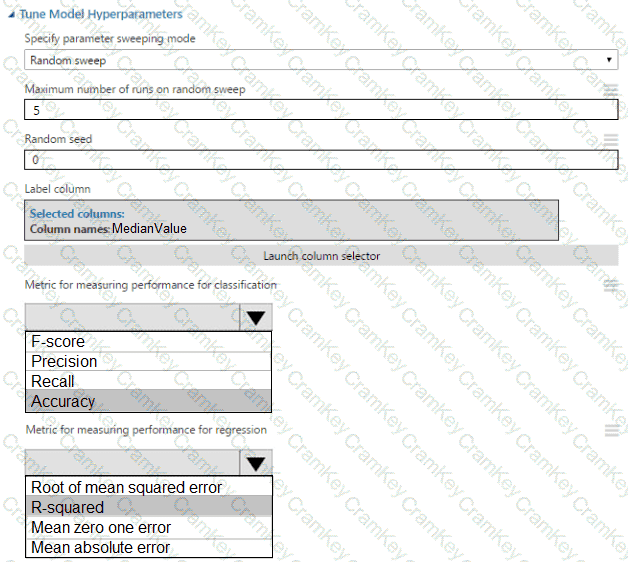Select Recall from classification metrics
The width and height of the screenshot is (628, 562).
point(148,381)
